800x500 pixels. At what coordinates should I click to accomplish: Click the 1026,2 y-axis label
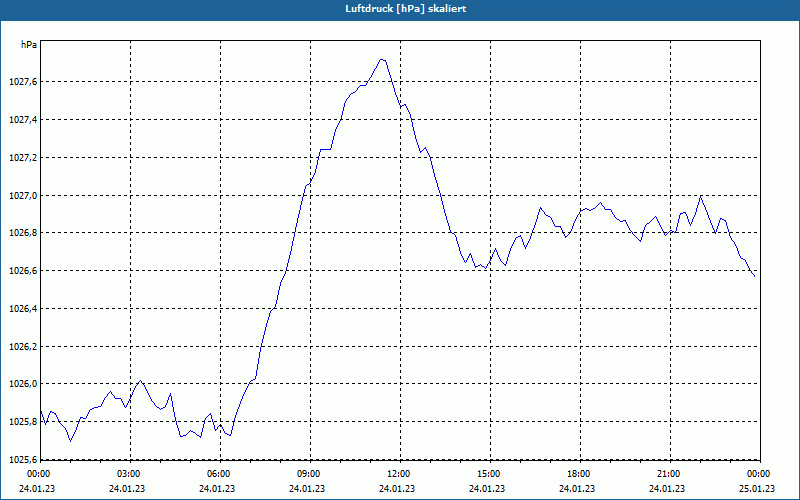tap(23, 346)
